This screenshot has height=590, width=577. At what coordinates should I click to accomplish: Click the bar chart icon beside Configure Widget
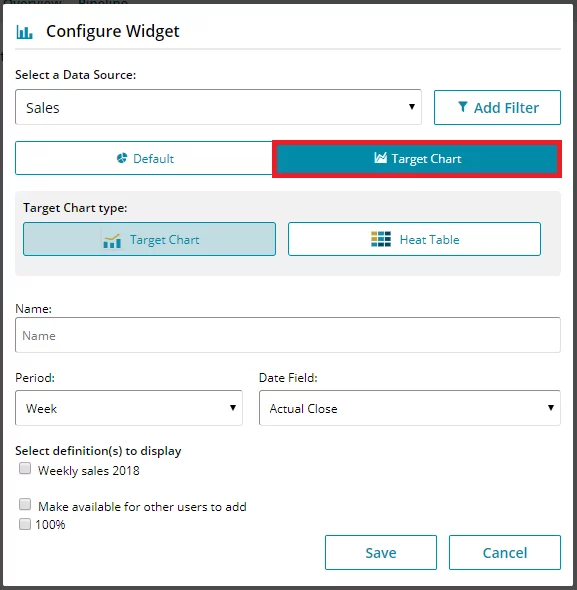[24, 32]
